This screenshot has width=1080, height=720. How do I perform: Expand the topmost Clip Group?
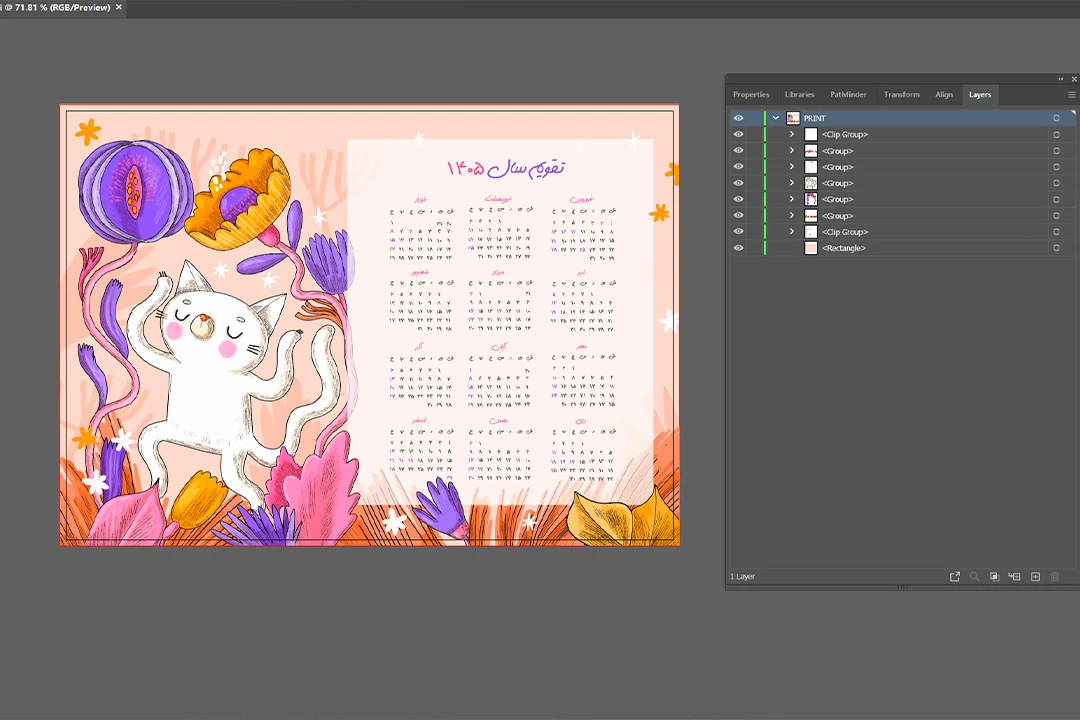point(792,134)
